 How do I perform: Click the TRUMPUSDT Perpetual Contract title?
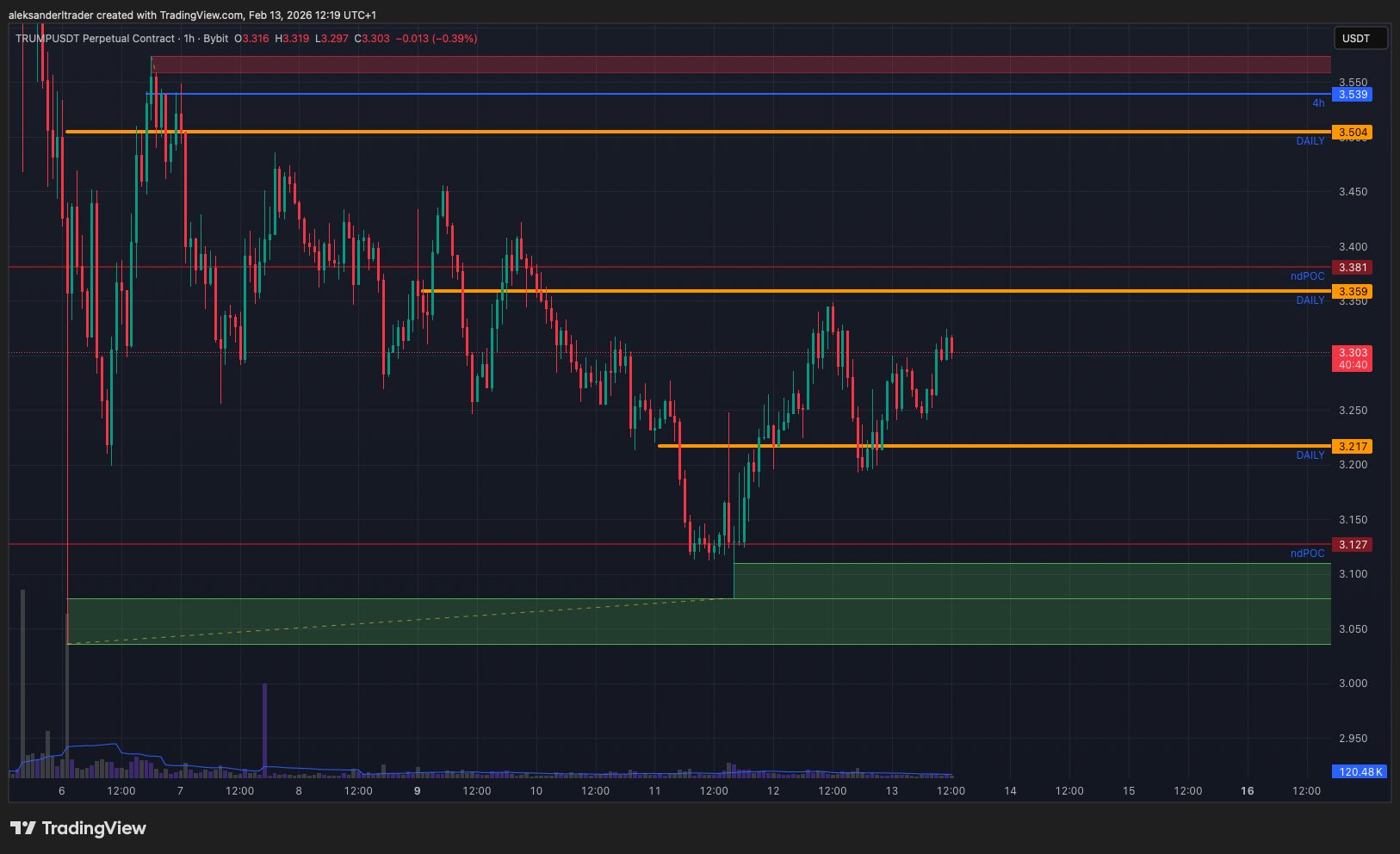[96, 39]
